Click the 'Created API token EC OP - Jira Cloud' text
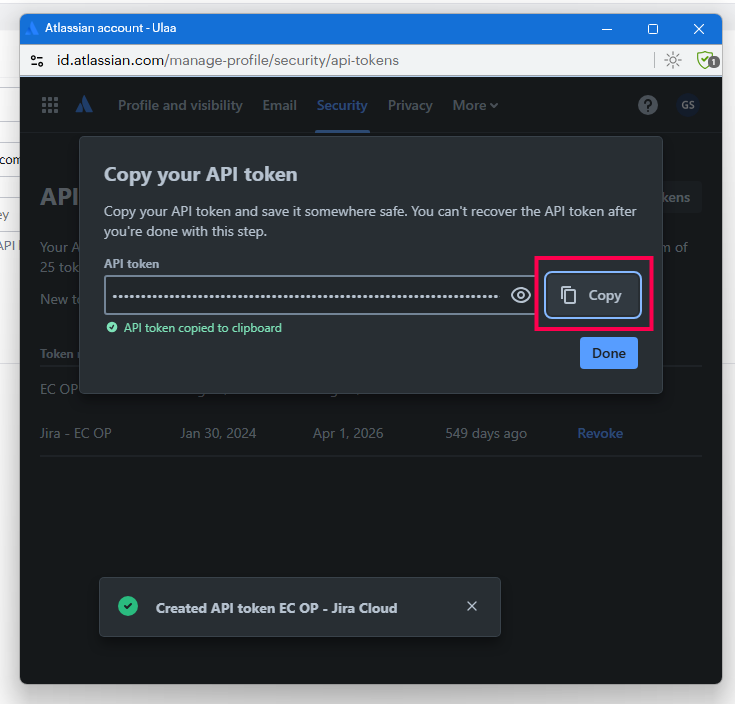Viewport: 735px width, 704px height. coord(277,608)
